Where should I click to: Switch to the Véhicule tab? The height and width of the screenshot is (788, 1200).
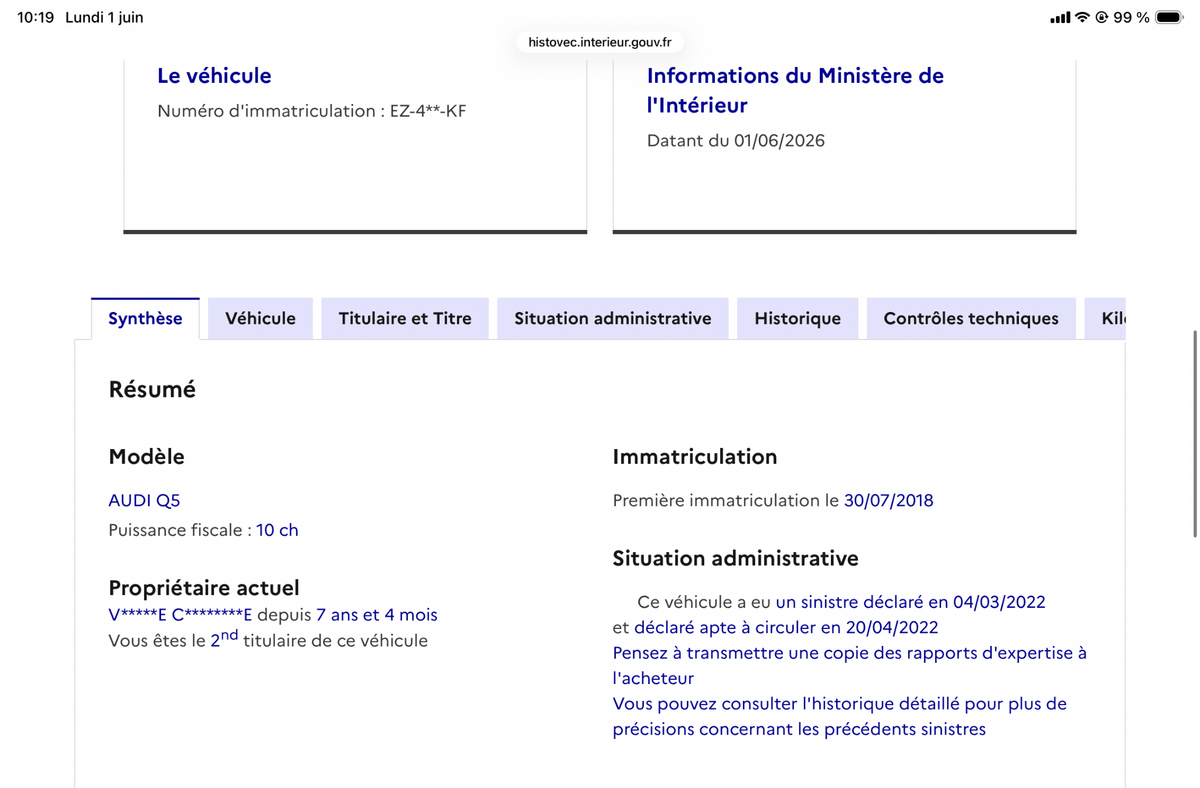(x=260, y=319)
